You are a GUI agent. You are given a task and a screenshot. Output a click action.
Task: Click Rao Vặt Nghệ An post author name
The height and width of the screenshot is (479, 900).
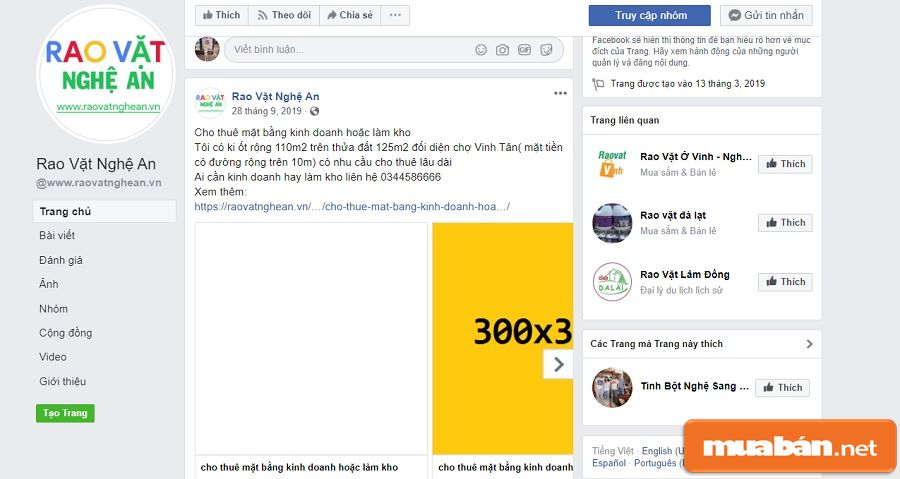(276, 96)
